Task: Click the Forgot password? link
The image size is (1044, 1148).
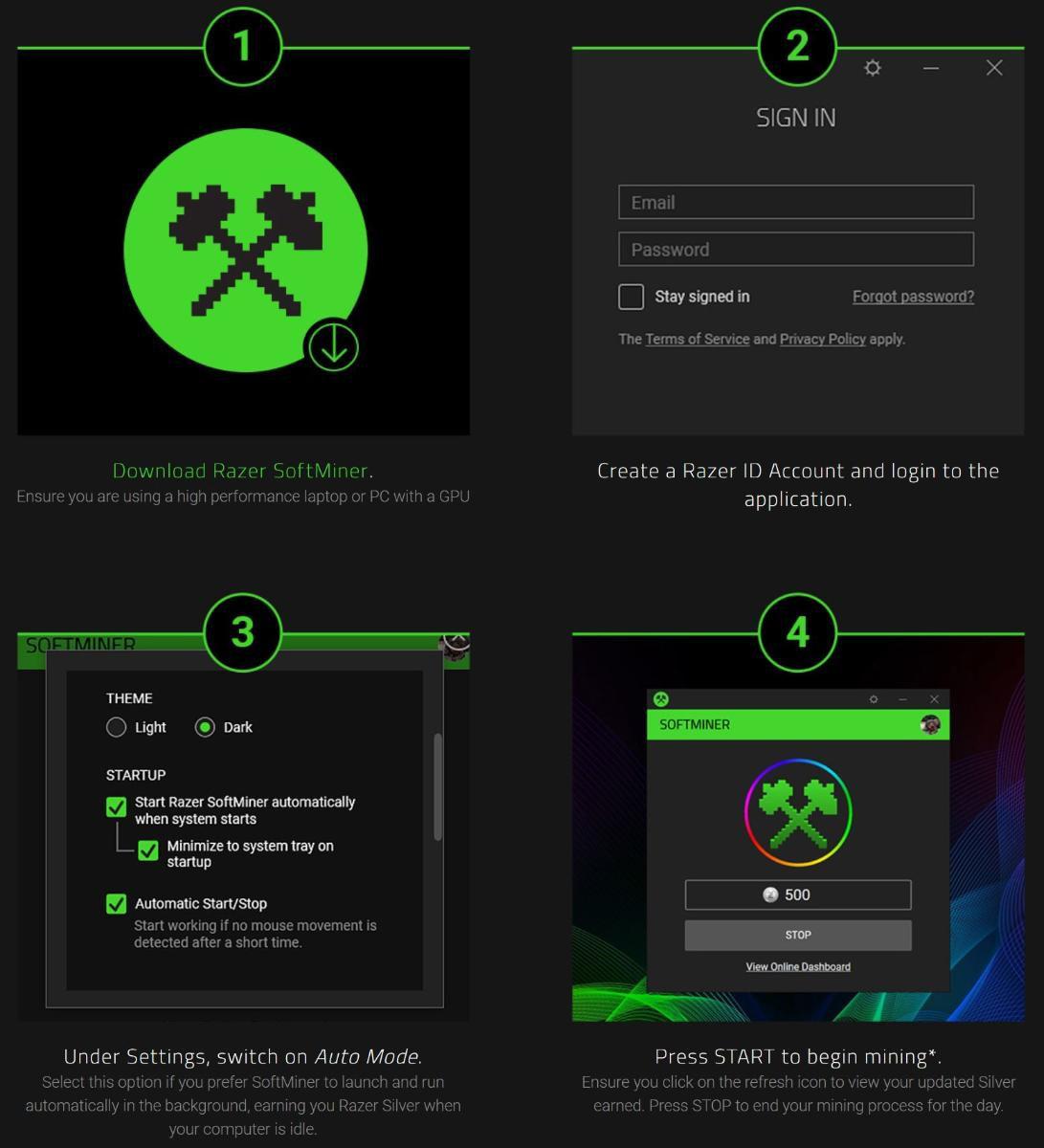Action: point(913,297)
